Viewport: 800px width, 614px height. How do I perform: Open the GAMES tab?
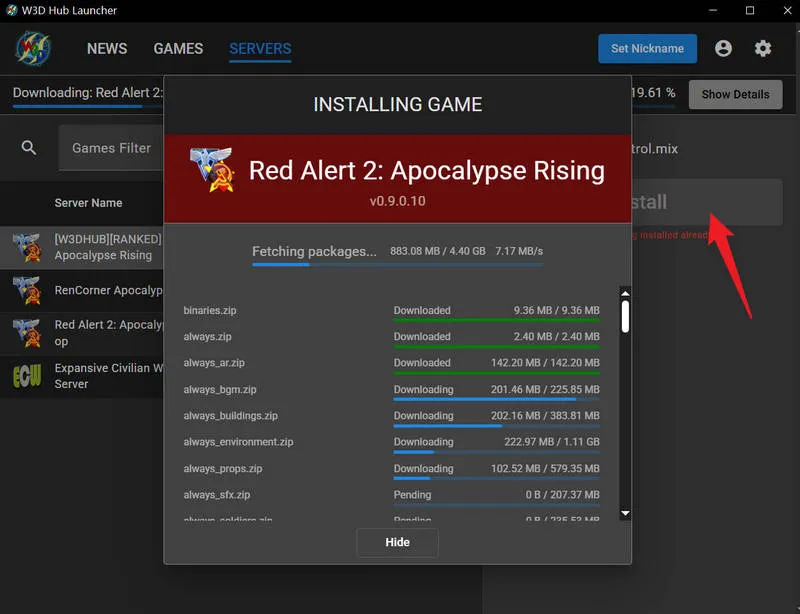178,48
